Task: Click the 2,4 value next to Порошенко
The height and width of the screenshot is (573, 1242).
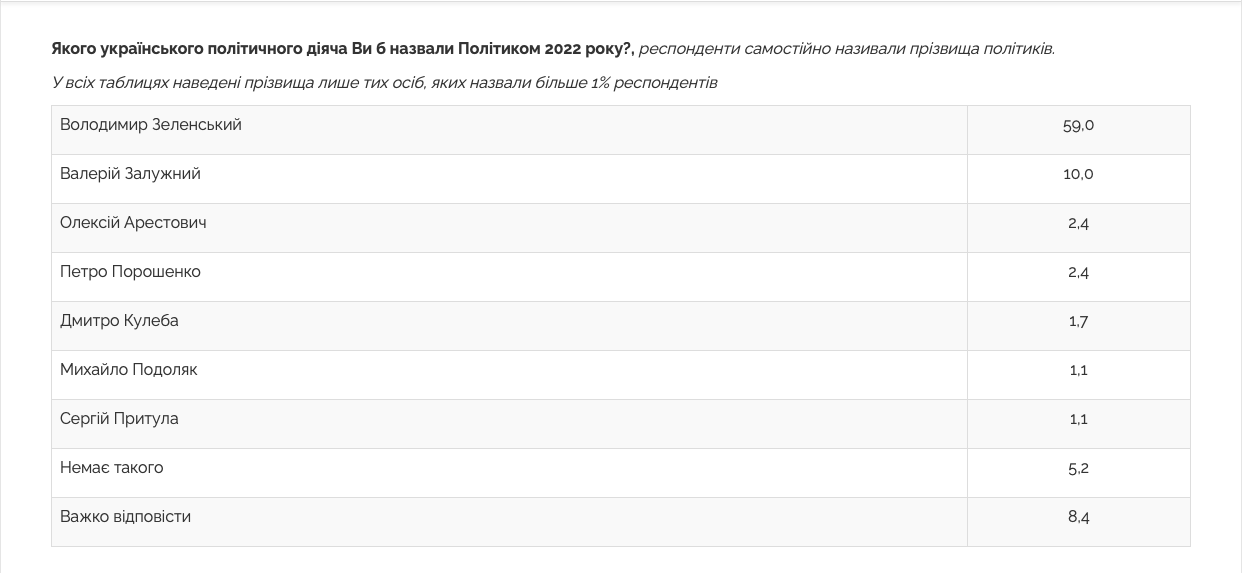Action: (1078, 272)
